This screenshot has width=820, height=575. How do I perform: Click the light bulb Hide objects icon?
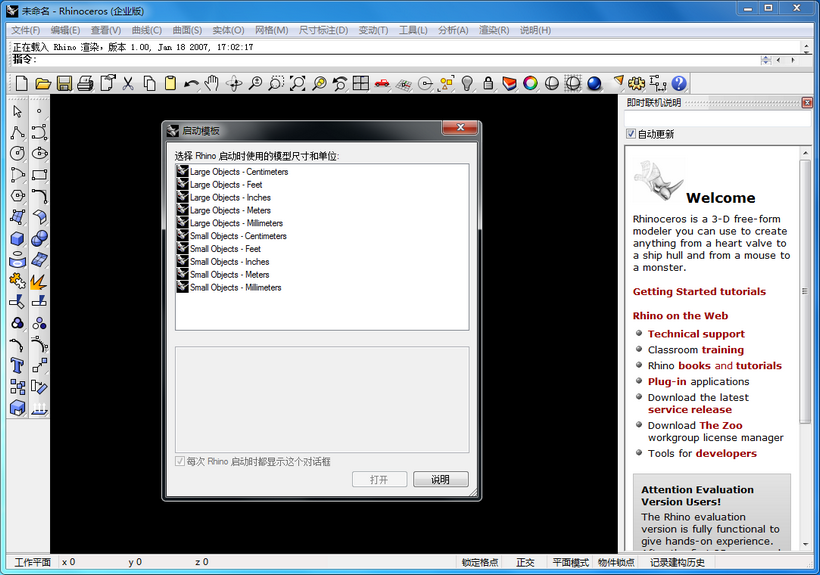(x=467, y=83)
